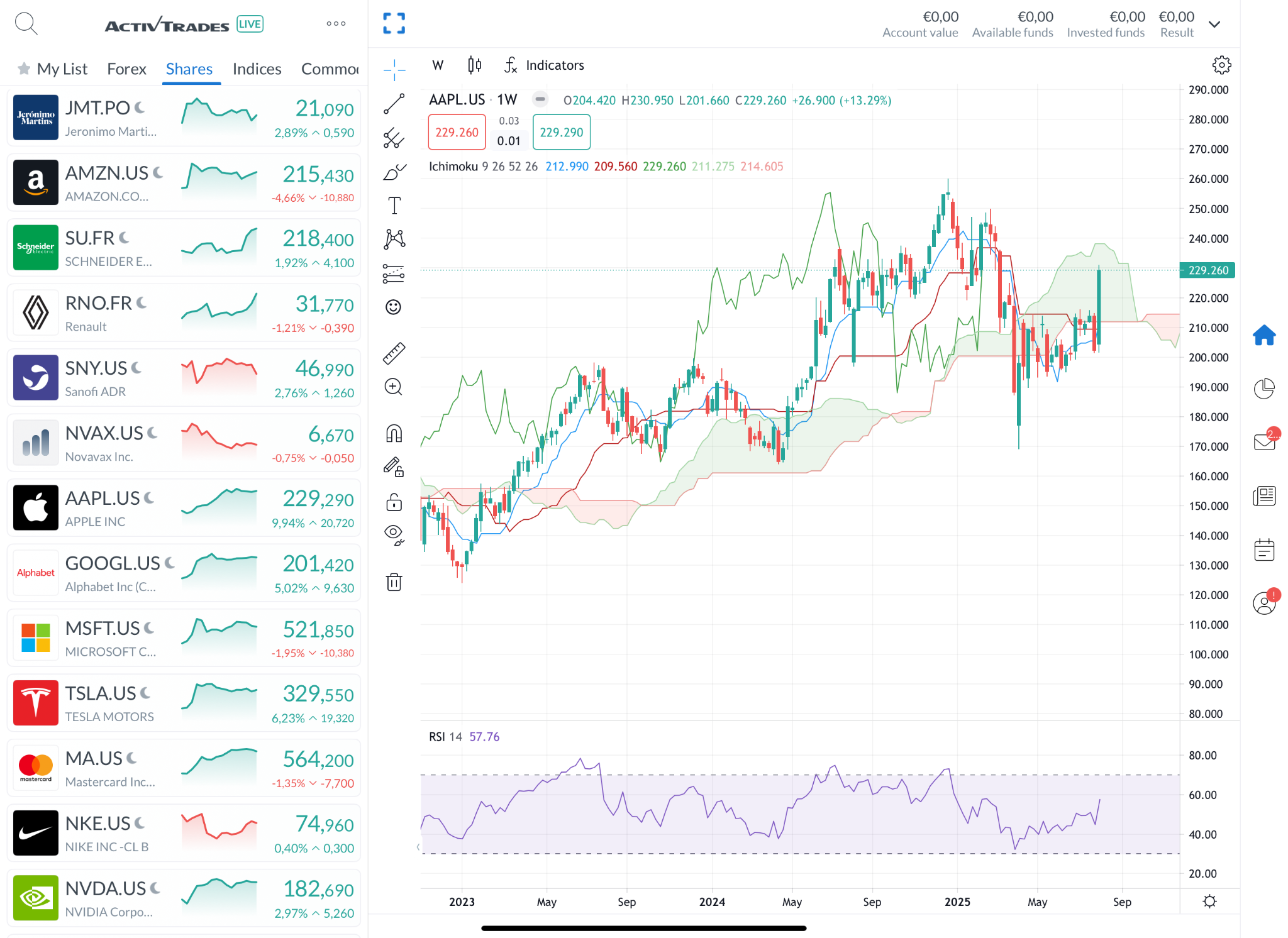
Task: Select the forecast/position tool
Action: click(394, 273)
